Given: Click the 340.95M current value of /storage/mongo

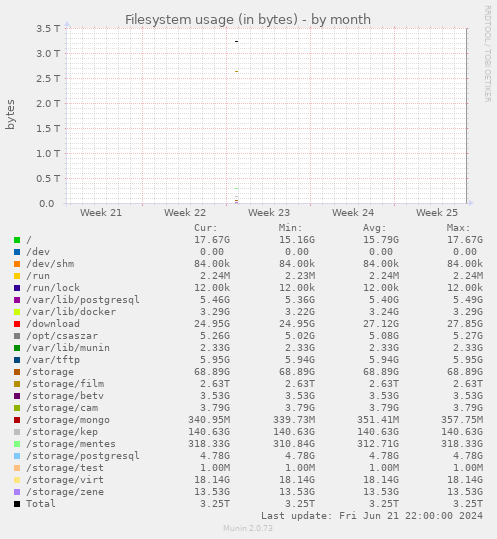Looking at the screenshot, I should pos(209,420).
